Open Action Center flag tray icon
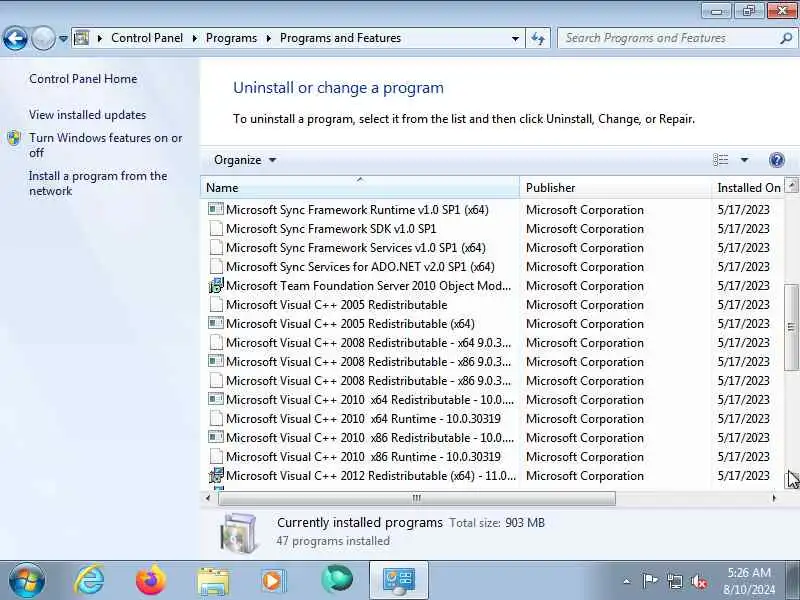Screen dimensions: 800x600 point(649,581)
